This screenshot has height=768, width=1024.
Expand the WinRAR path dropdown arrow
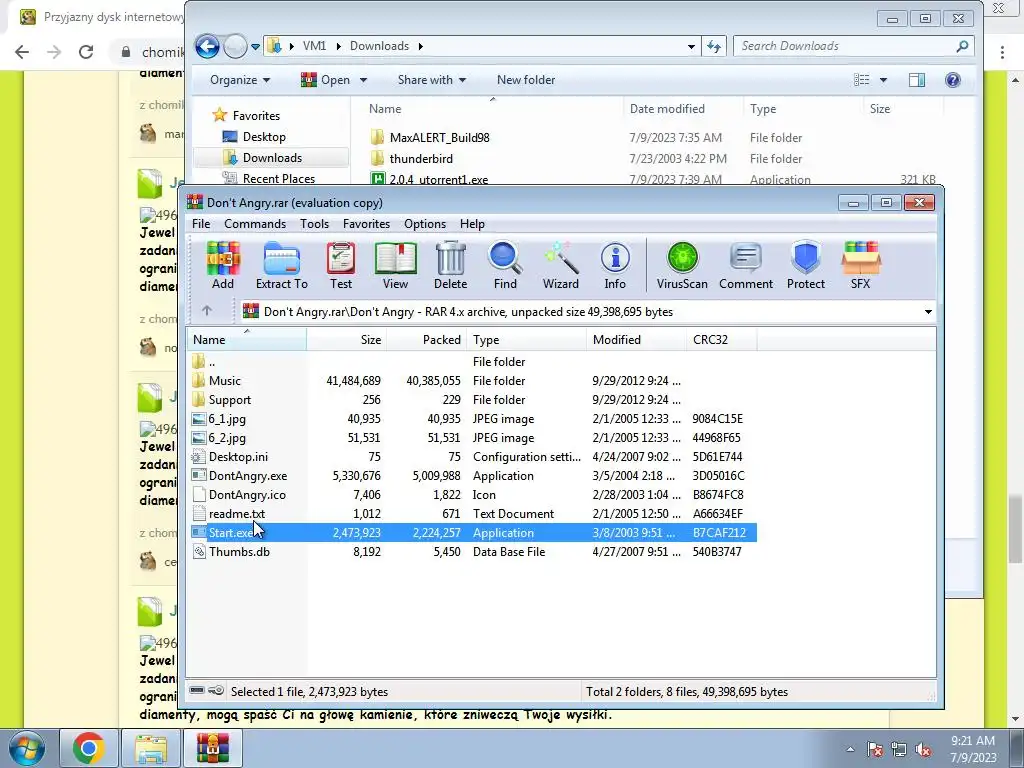pos(928,312)
